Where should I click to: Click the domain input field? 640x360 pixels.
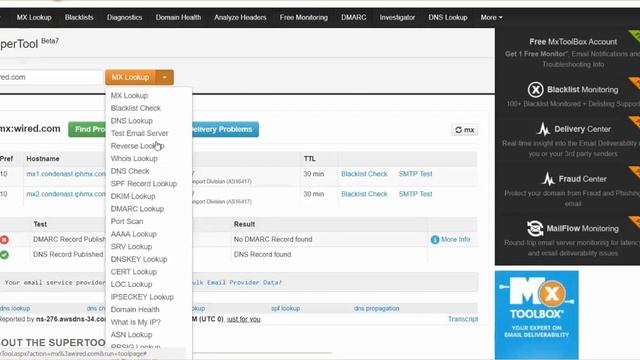click(x=51, y=77)
